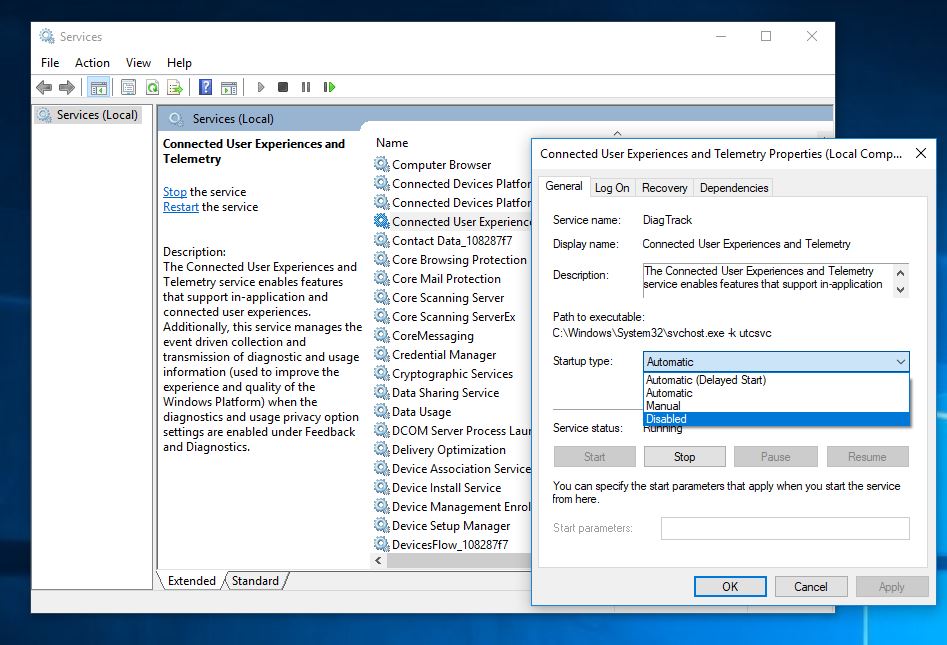Collapse the Startup type combo box arrow
The height and width of the screenshot is (645, 947).
click(x=900, y=362)
